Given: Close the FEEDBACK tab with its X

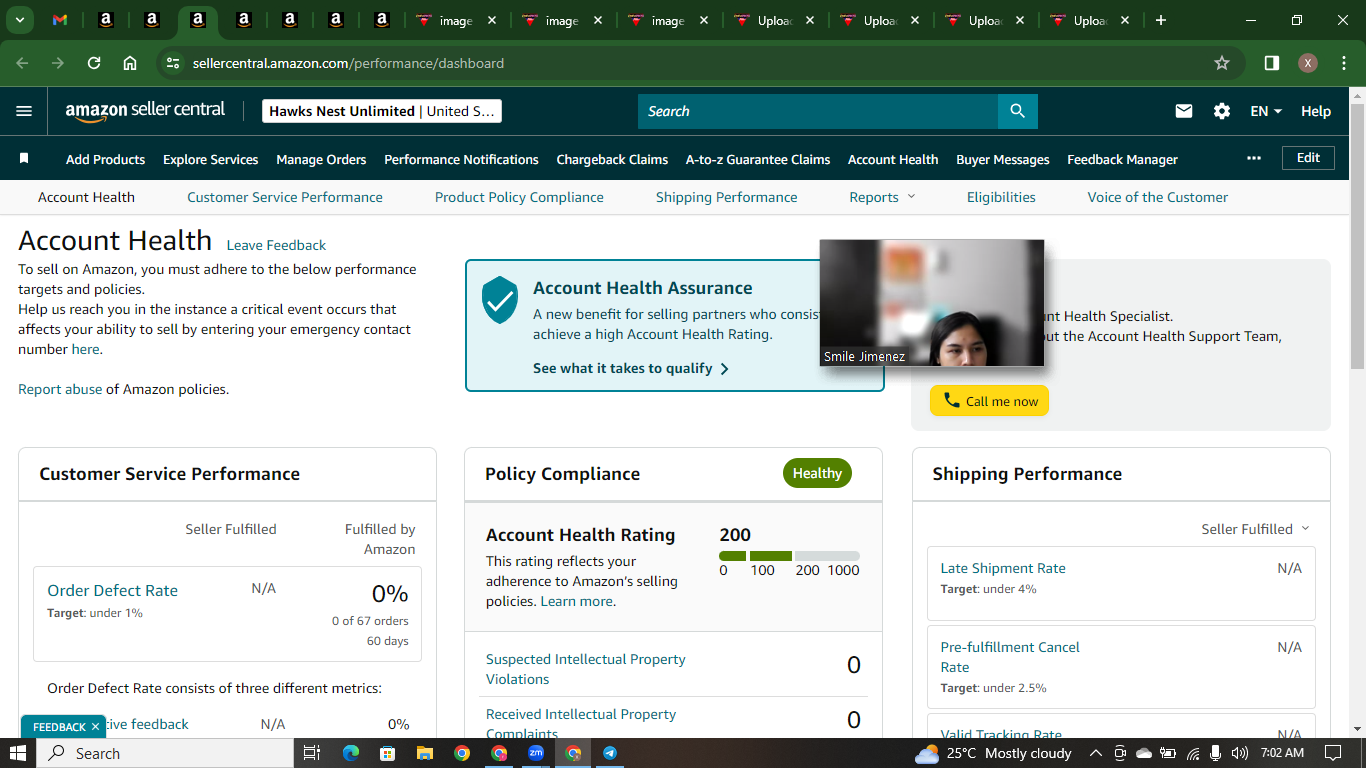Looking at the screenshot, I should pyautogui.click(x=95, y=727).
